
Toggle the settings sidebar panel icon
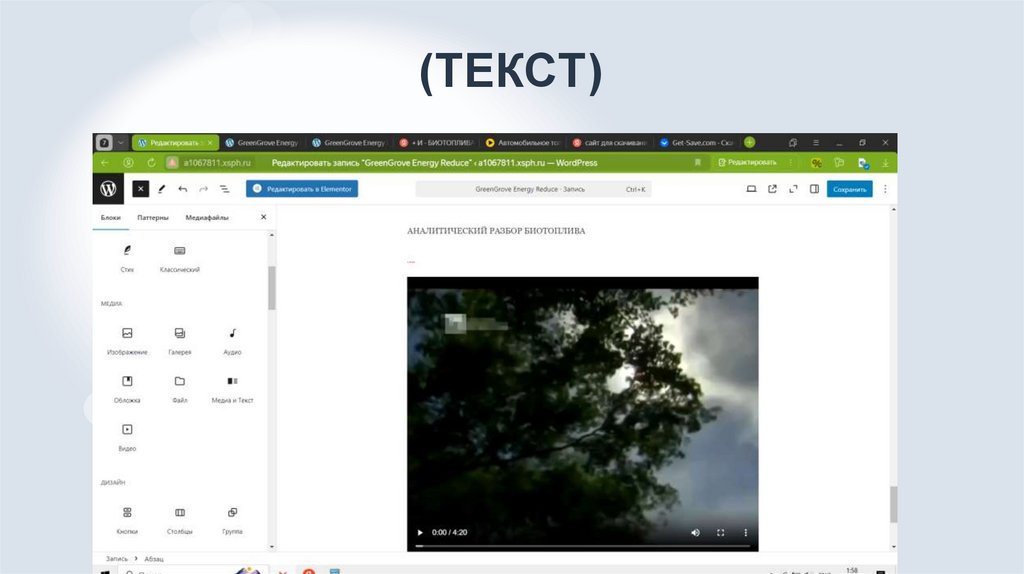click(814, 189)
